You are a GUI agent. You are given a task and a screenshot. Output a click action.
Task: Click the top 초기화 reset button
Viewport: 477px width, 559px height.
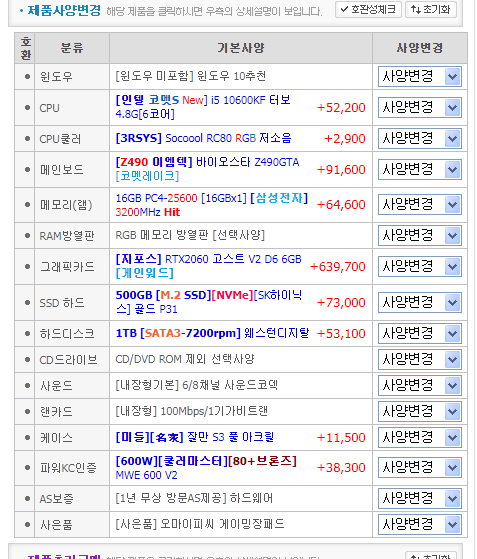click(431, 9)
